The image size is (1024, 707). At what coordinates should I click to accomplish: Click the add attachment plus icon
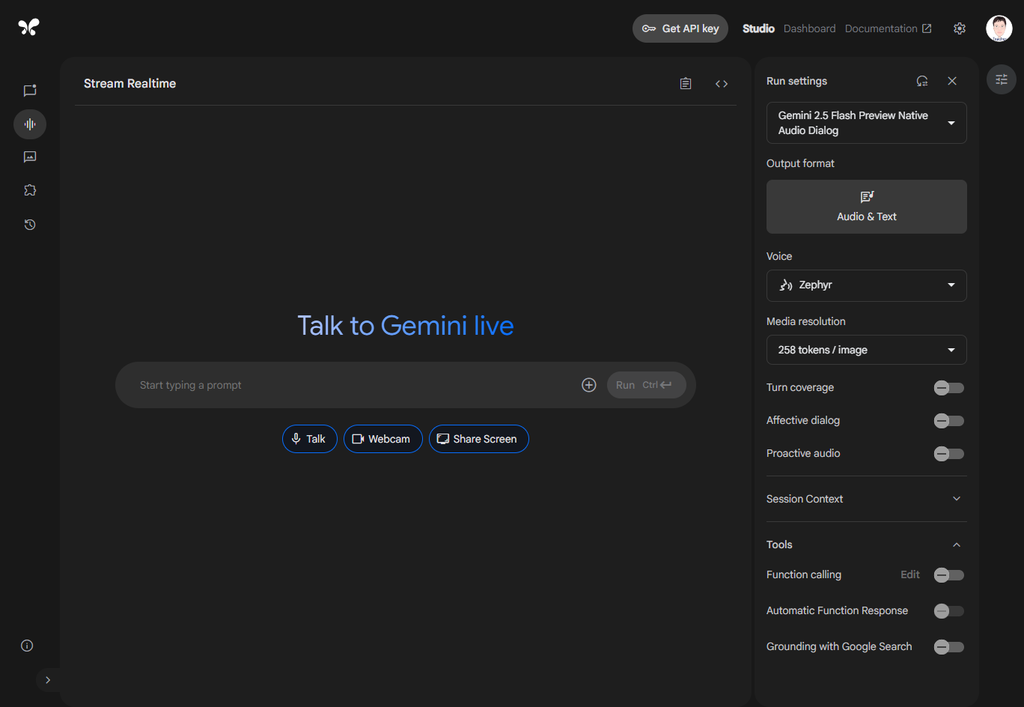point(588,385)
